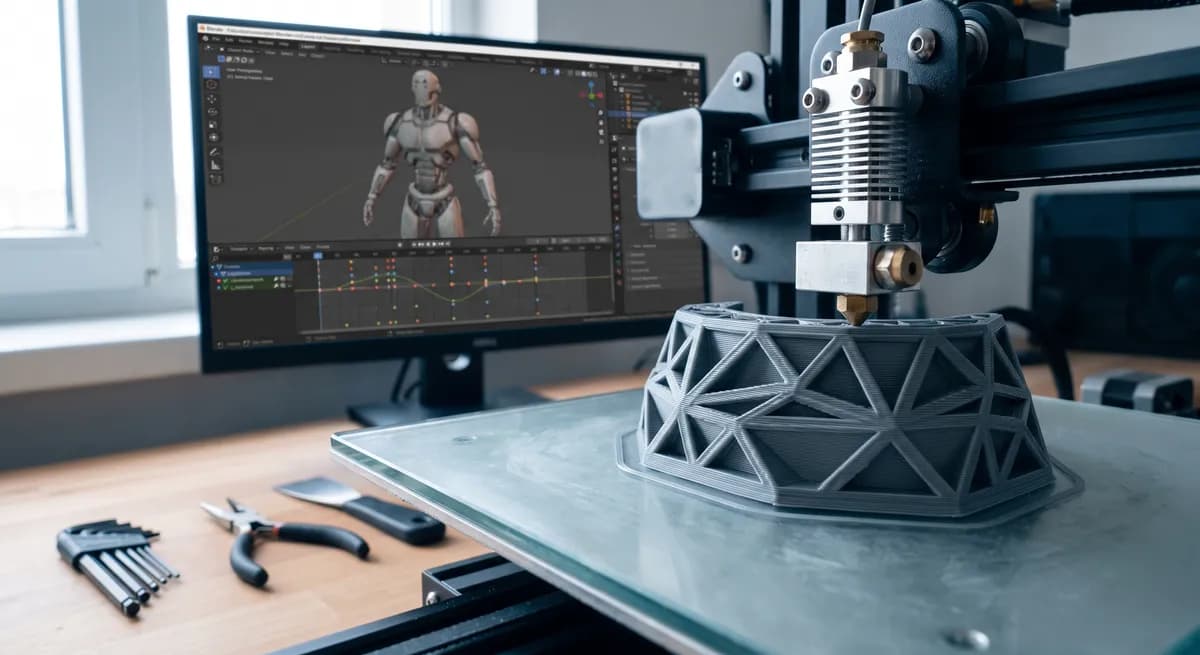
Task: Open the 3D viewport editor type selector
Action: click(x=208, y=48)
